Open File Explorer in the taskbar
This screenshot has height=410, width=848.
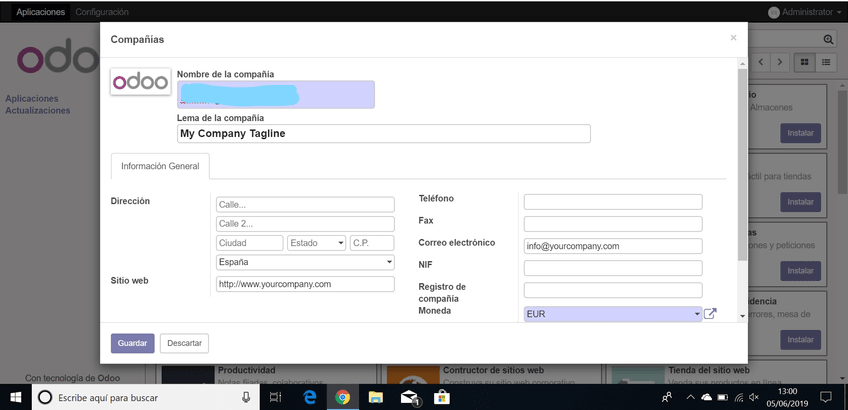point(376,397)
